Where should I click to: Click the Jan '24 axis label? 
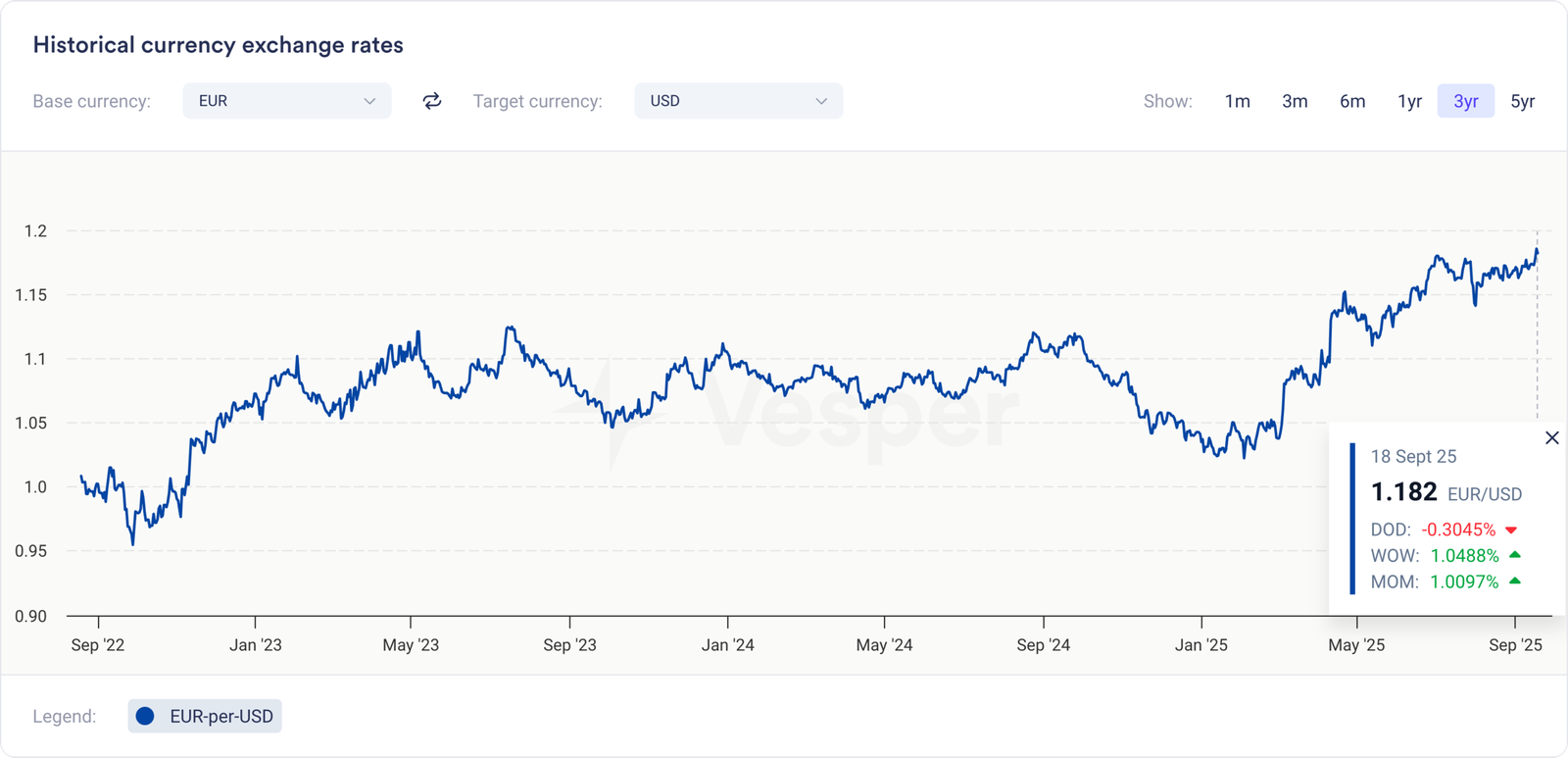(x=728, y=645)
